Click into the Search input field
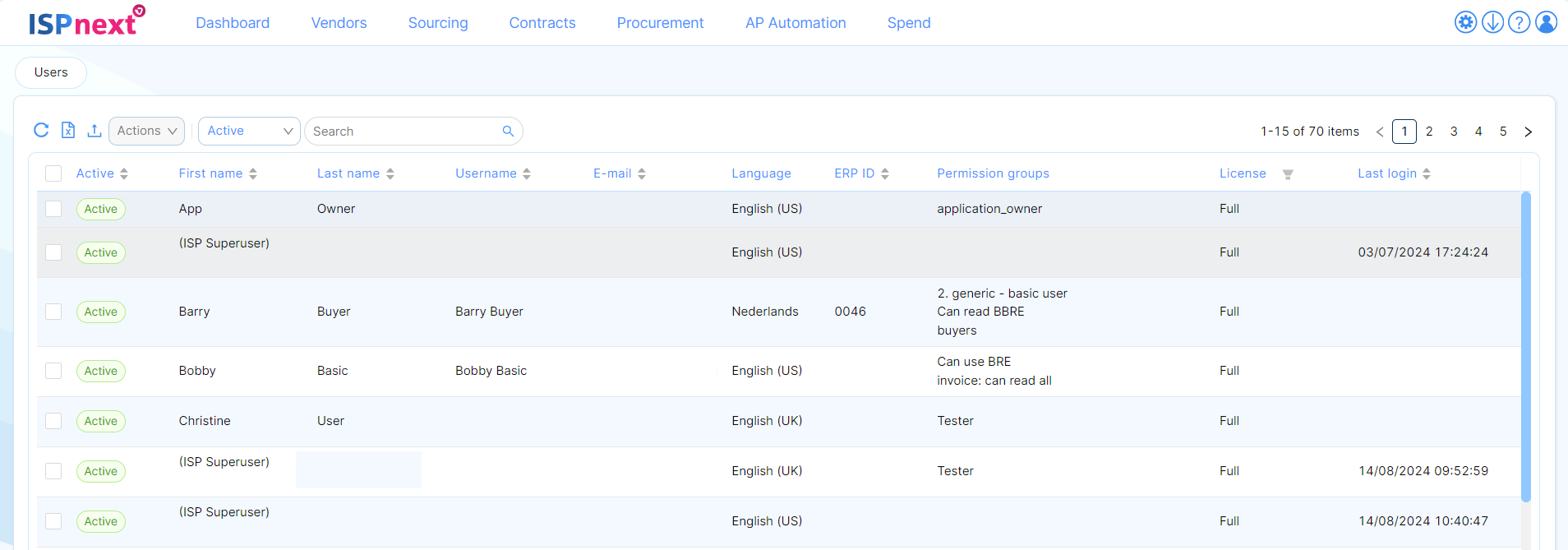This screenshot has height=550, width=1568. 403,132
